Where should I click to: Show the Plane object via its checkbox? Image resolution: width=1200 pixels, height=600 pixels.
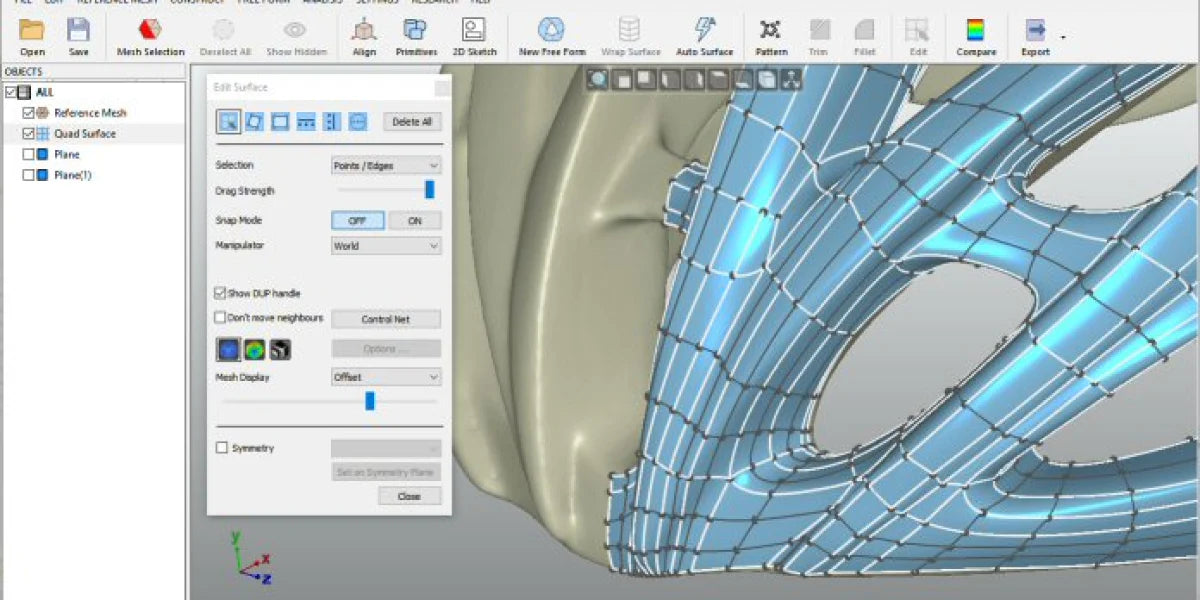tap(28, 154)
